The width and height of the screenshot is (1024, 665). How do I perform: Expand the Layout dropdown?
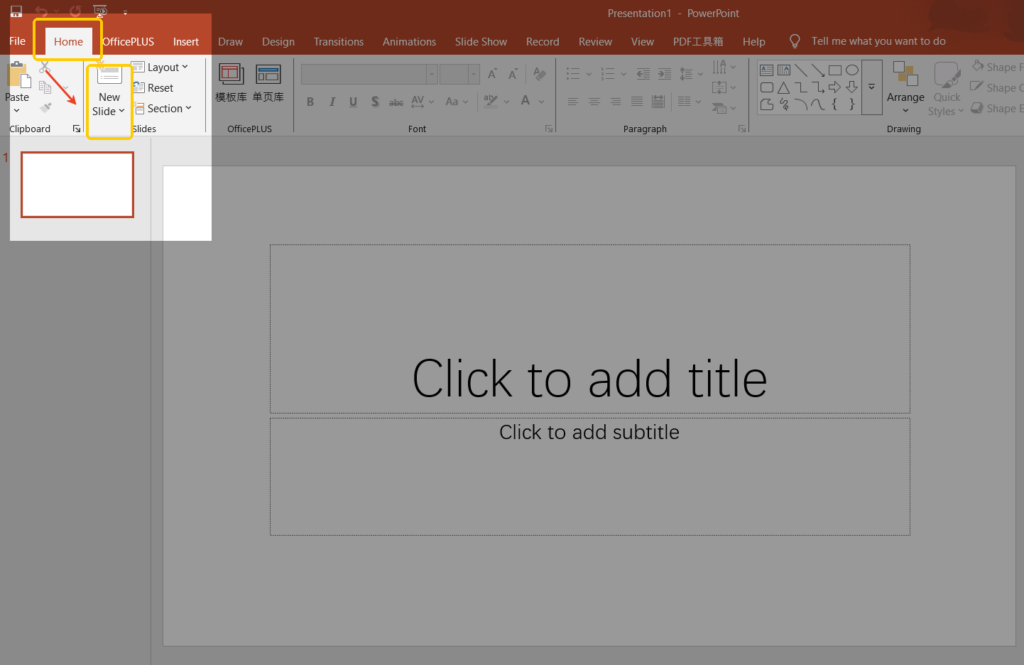[161, 67]
